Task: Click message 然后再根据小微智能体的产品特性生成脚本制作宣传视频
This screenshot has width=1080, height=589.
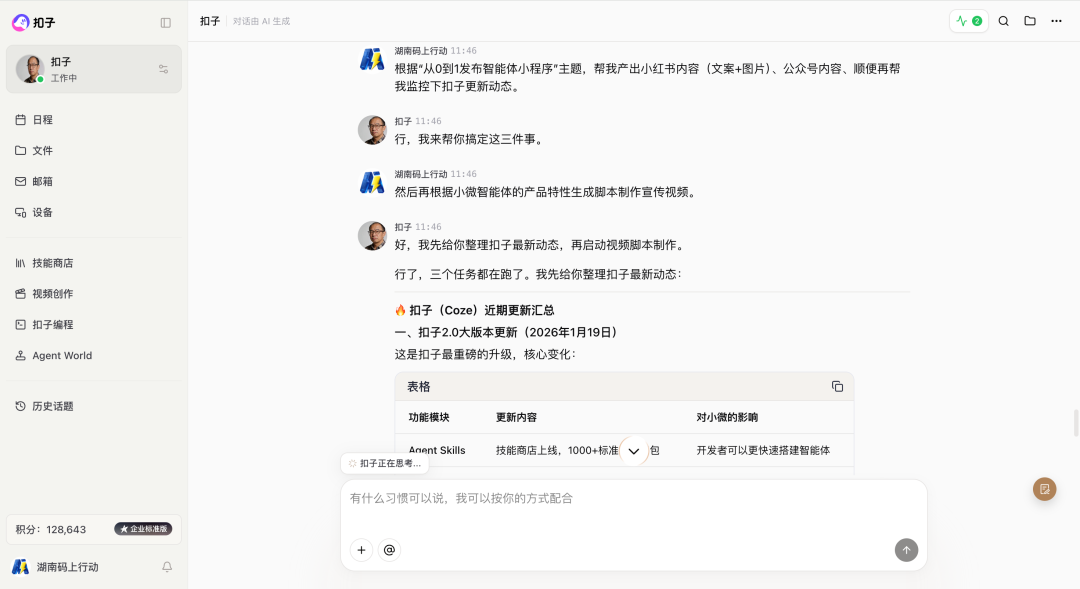Action: pyautogui.click(x=548, y=192)
